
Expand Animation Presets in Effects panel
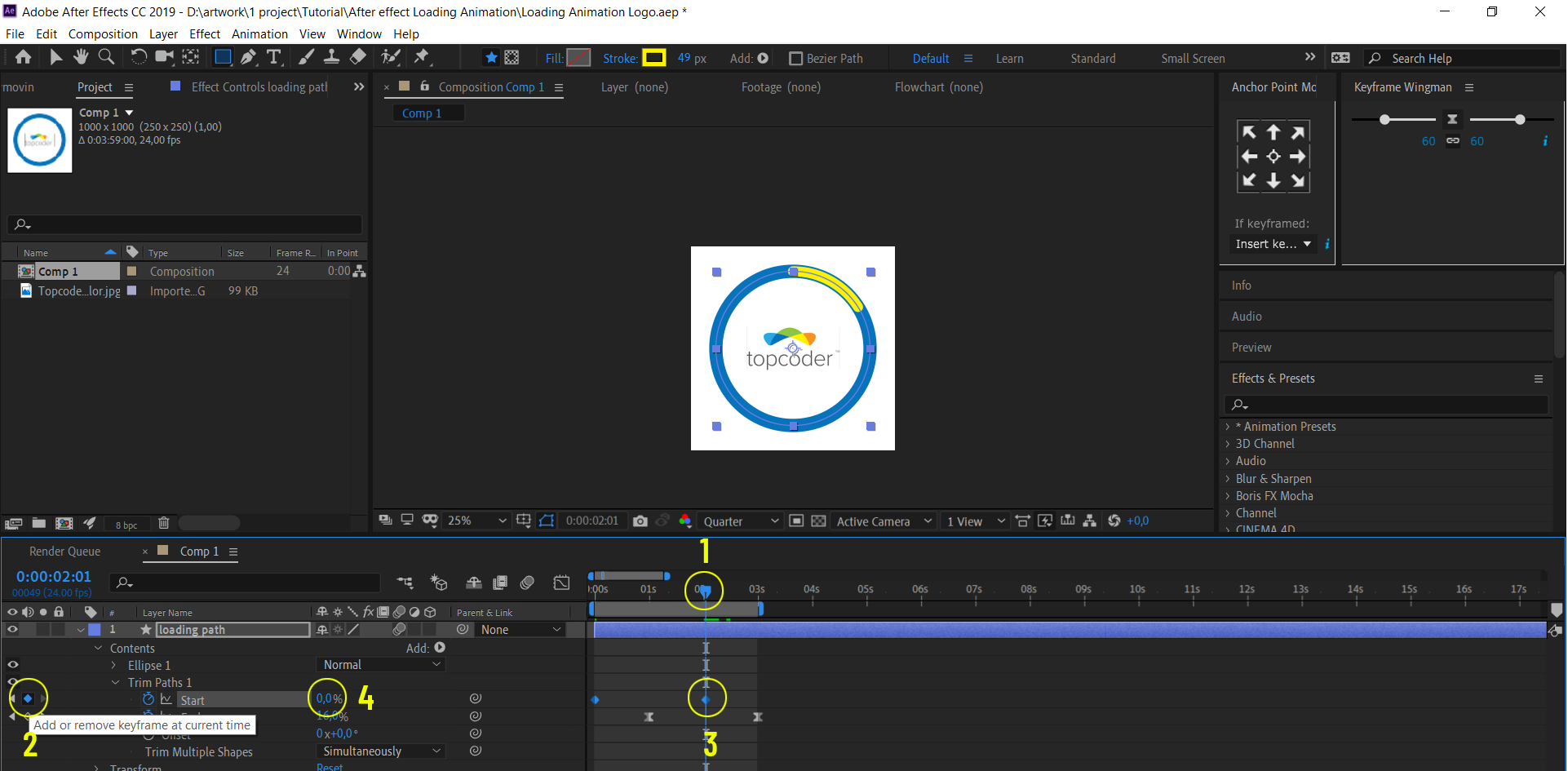pyautogui.click(x=1228, y=427)
